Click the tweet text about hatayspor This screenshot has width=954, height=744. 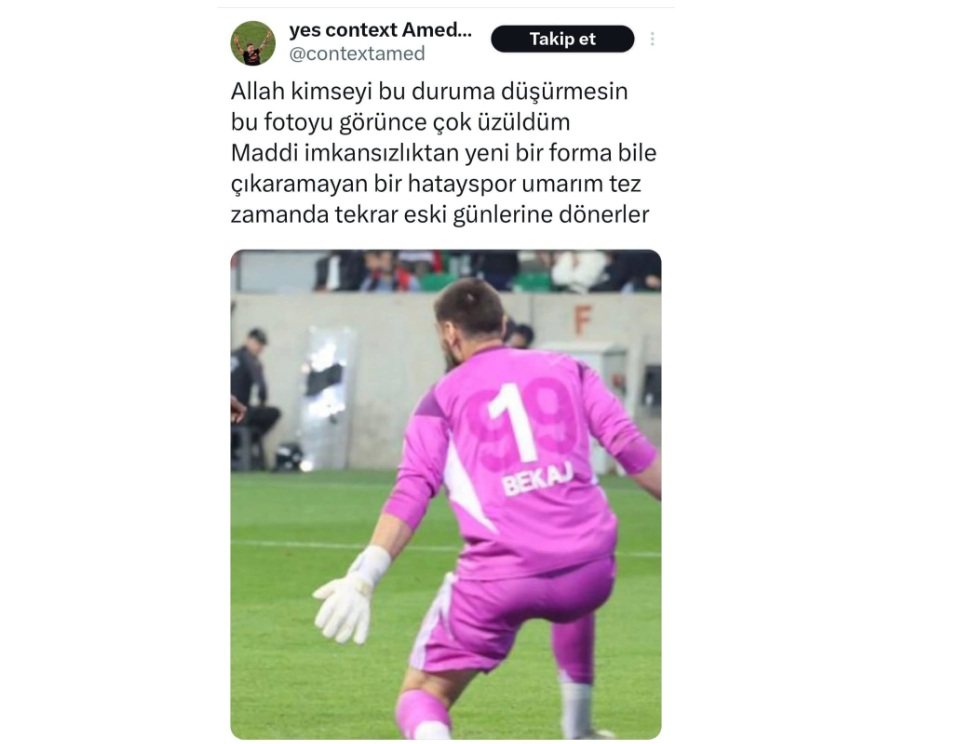coord(444,153)
